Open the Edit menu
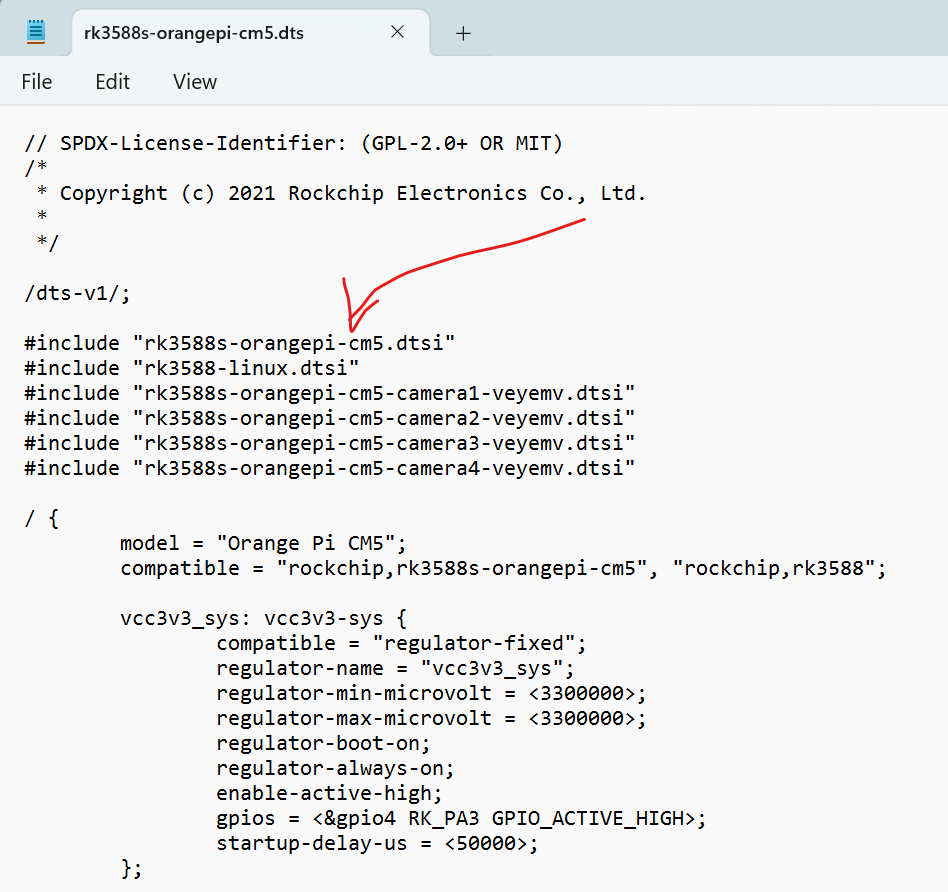 [x=112, y=82]
